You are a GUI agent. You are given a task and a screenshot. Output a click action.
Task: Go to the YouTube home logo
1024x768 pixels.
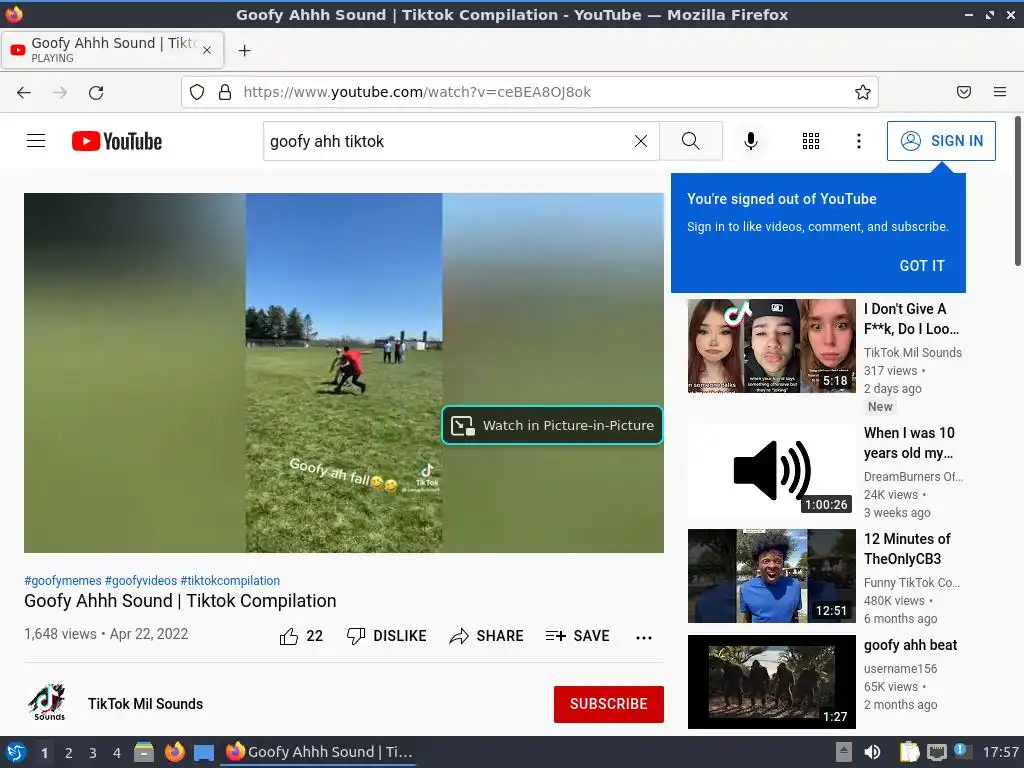point(117,141)
